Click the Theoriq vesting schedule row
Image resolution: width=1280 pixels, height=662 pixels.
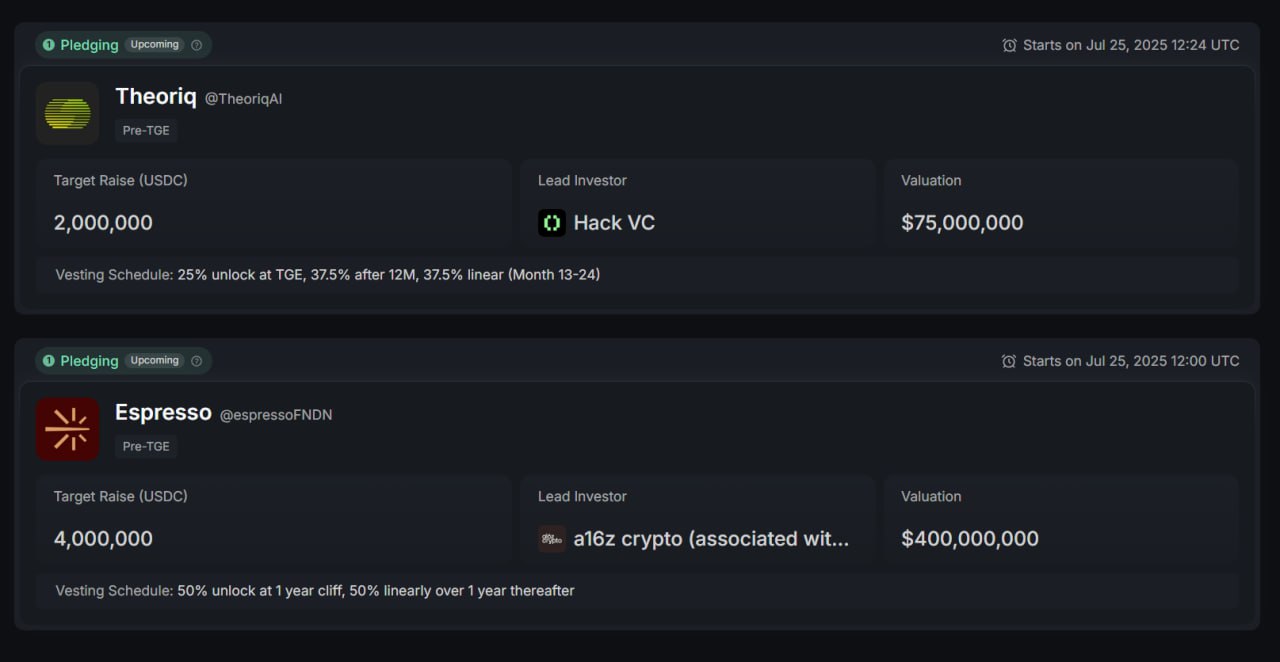pyautogui.click(x=637, y=274)
